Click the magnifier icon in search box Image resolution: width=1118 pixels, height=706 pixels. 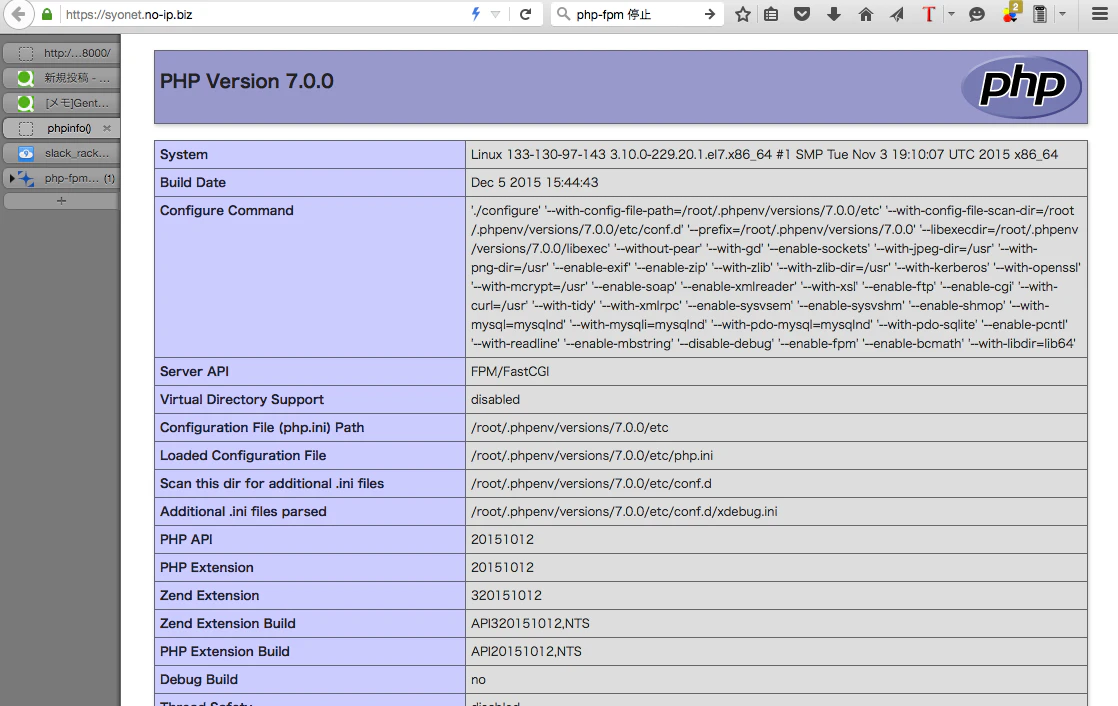coord(563,14)
